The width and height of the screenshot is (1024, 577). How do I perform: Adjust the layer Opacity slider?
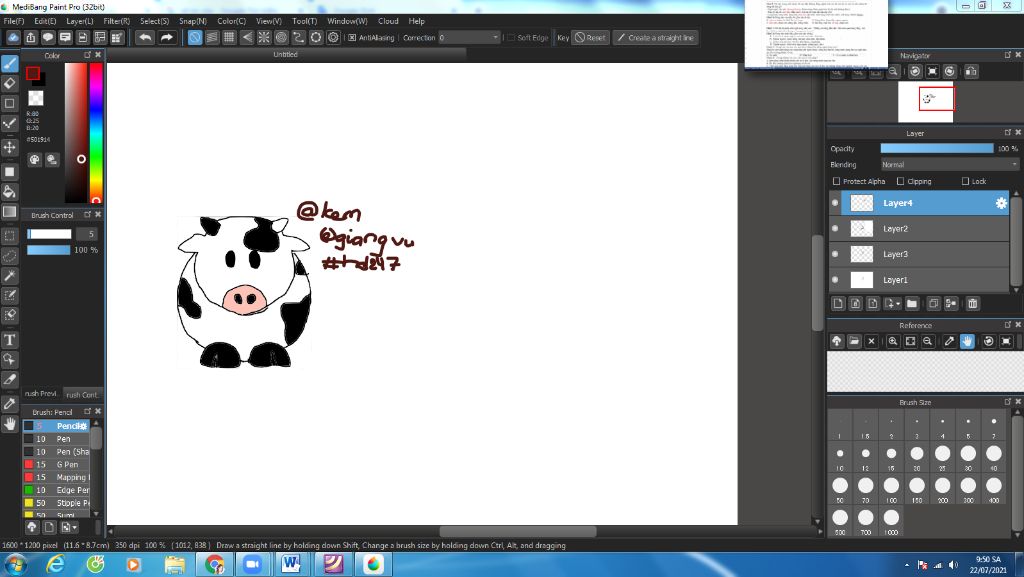[x=936, y=149]
